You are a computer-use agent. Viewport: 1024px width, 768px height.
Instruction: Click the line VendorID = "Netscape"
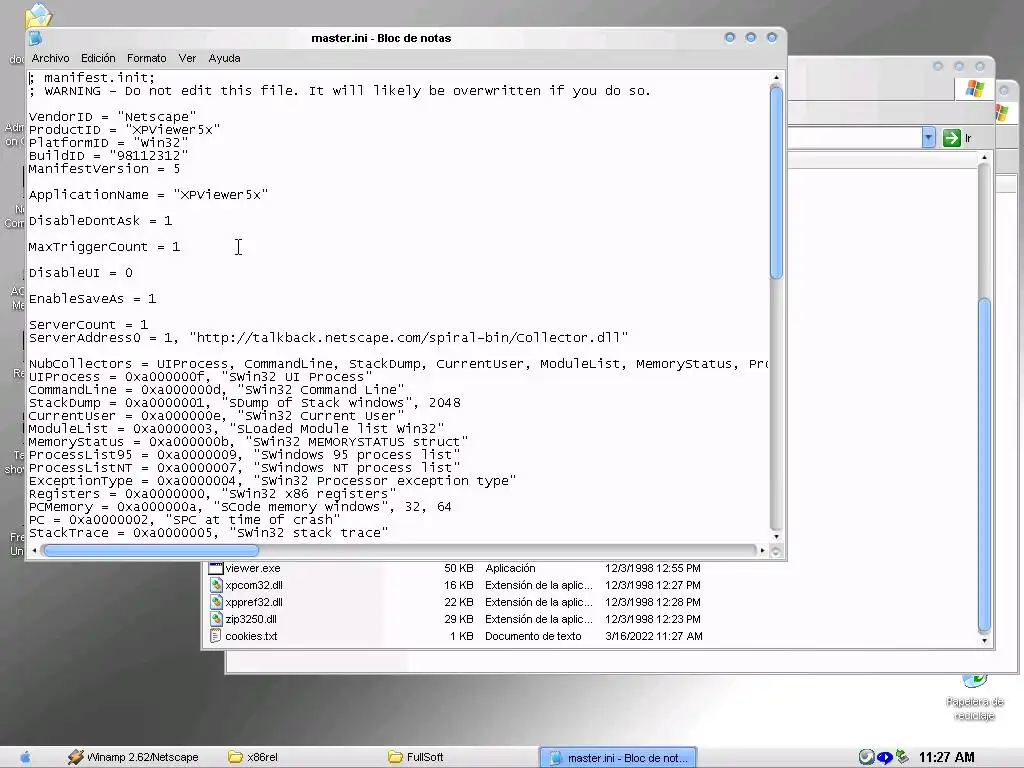click(112, 117)
